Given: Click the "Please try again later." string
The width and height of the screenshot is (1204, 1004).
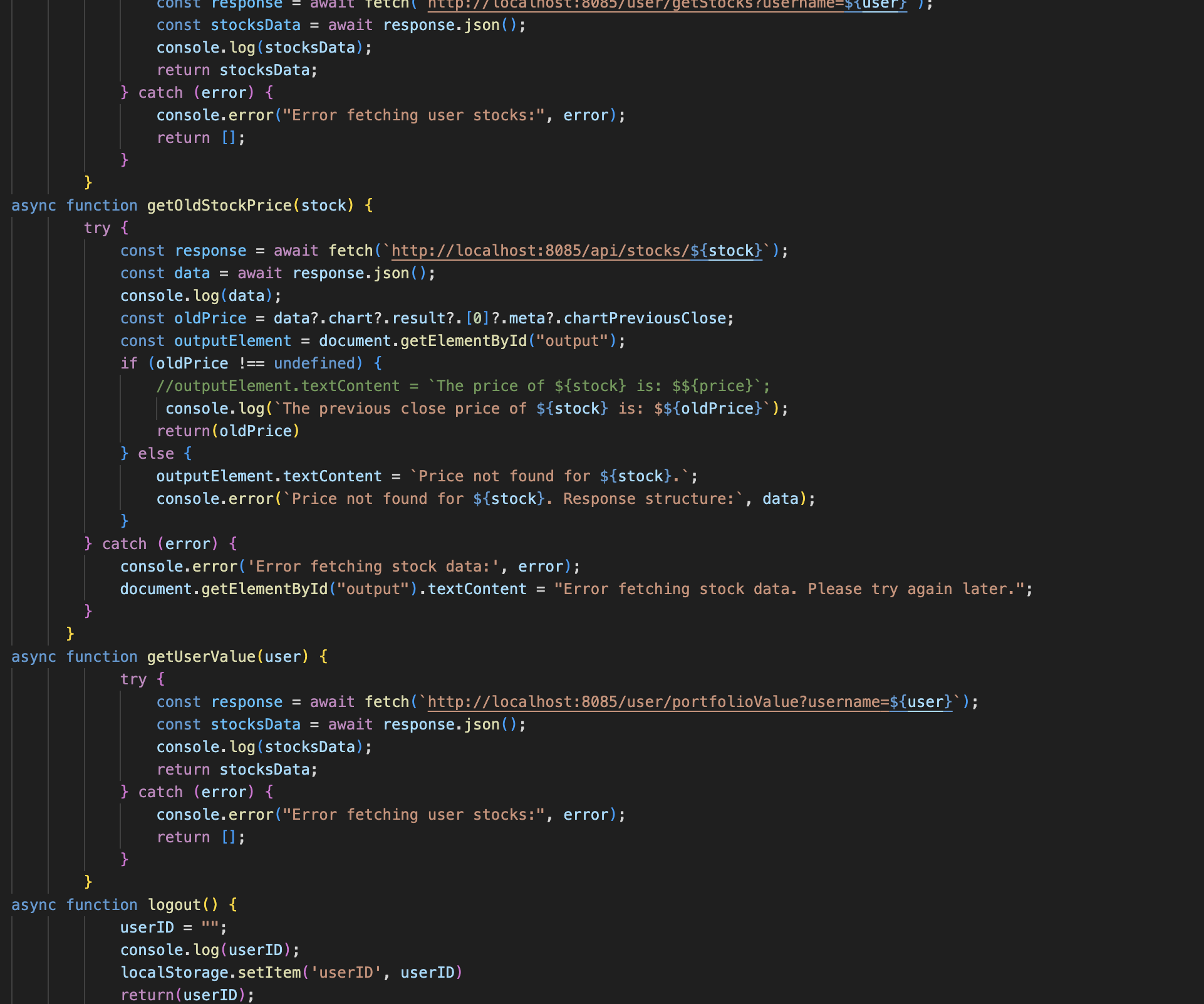Looking at the screenshot, I should [915, 589].
